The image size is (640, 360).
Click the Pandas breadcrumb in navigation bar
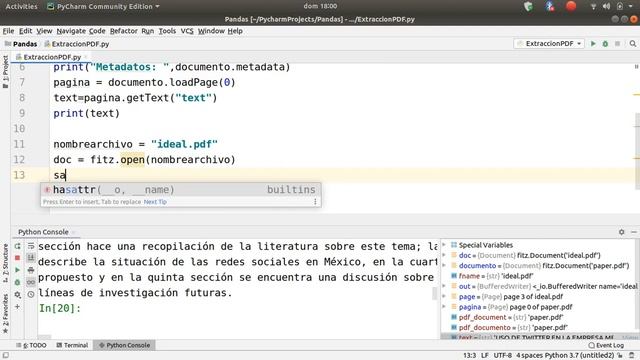click(21, 44)
